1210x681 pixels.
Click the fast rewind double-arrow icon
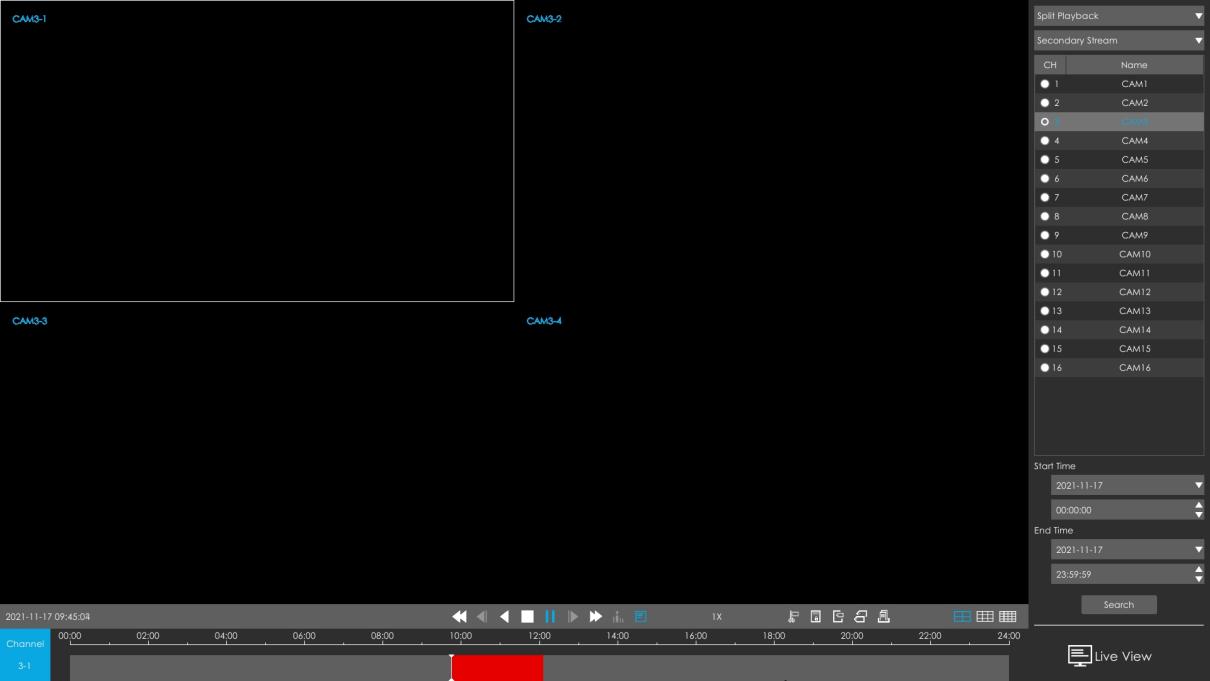460,616
